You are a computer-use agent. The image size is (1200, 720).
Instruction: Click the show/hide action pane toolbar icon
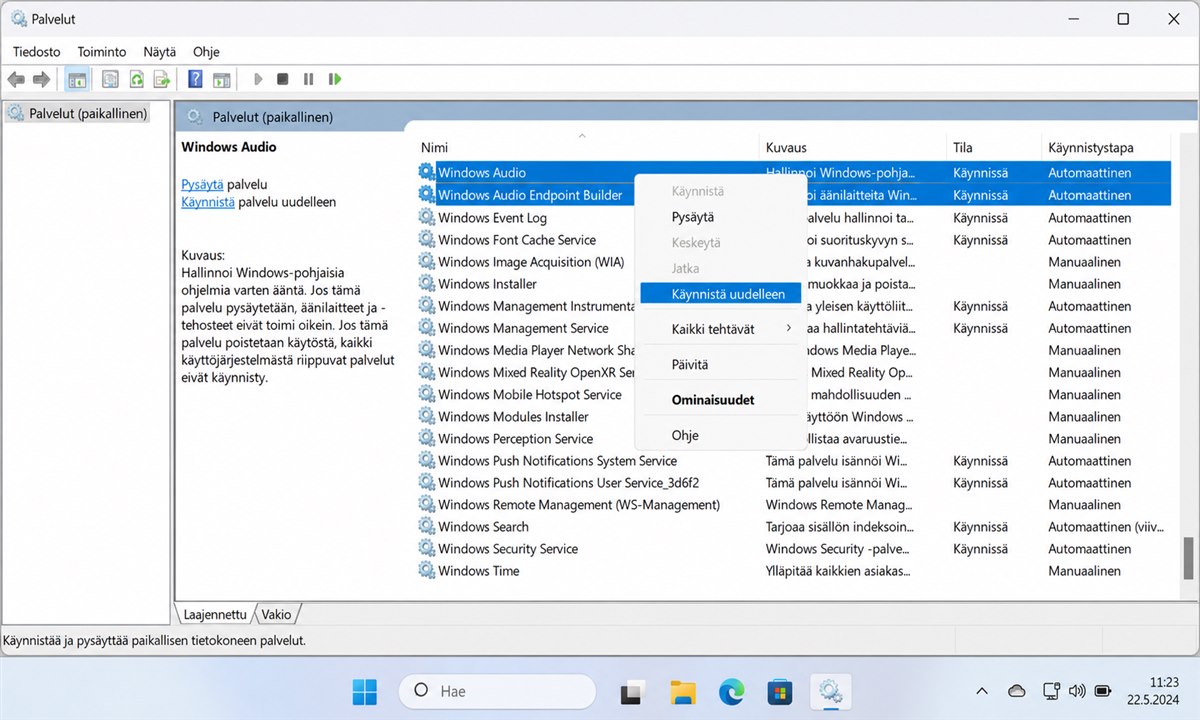[x=222, y=79]
